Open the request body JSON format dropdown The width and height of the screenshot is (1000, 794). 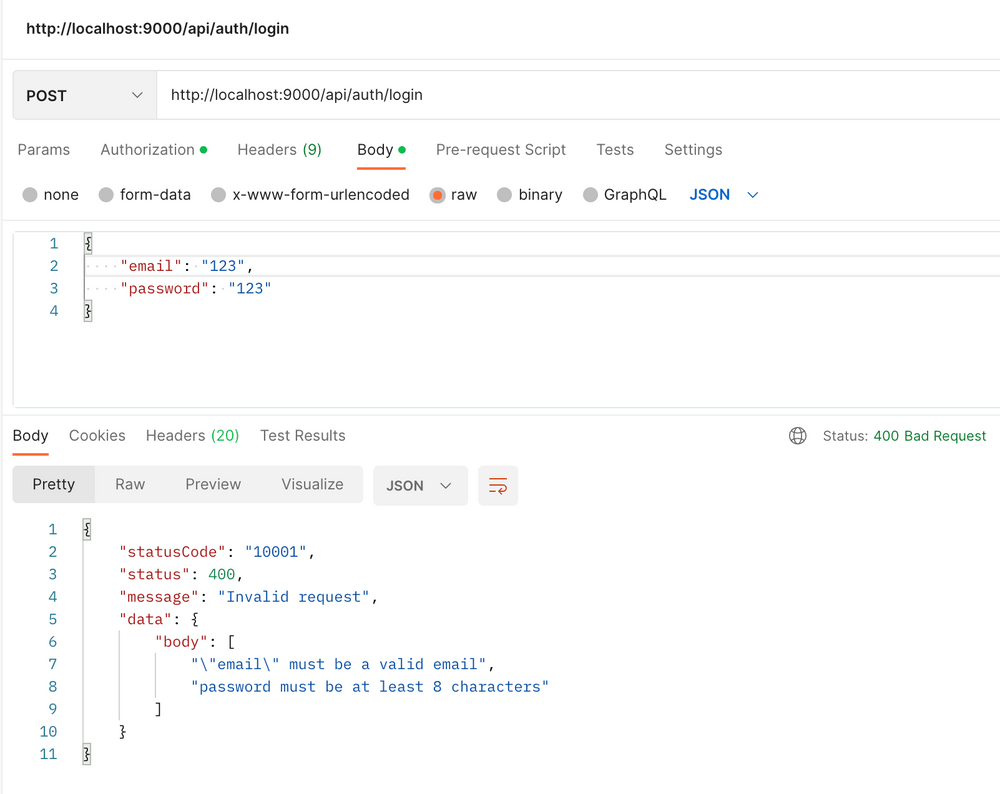[x=723, y=195]
